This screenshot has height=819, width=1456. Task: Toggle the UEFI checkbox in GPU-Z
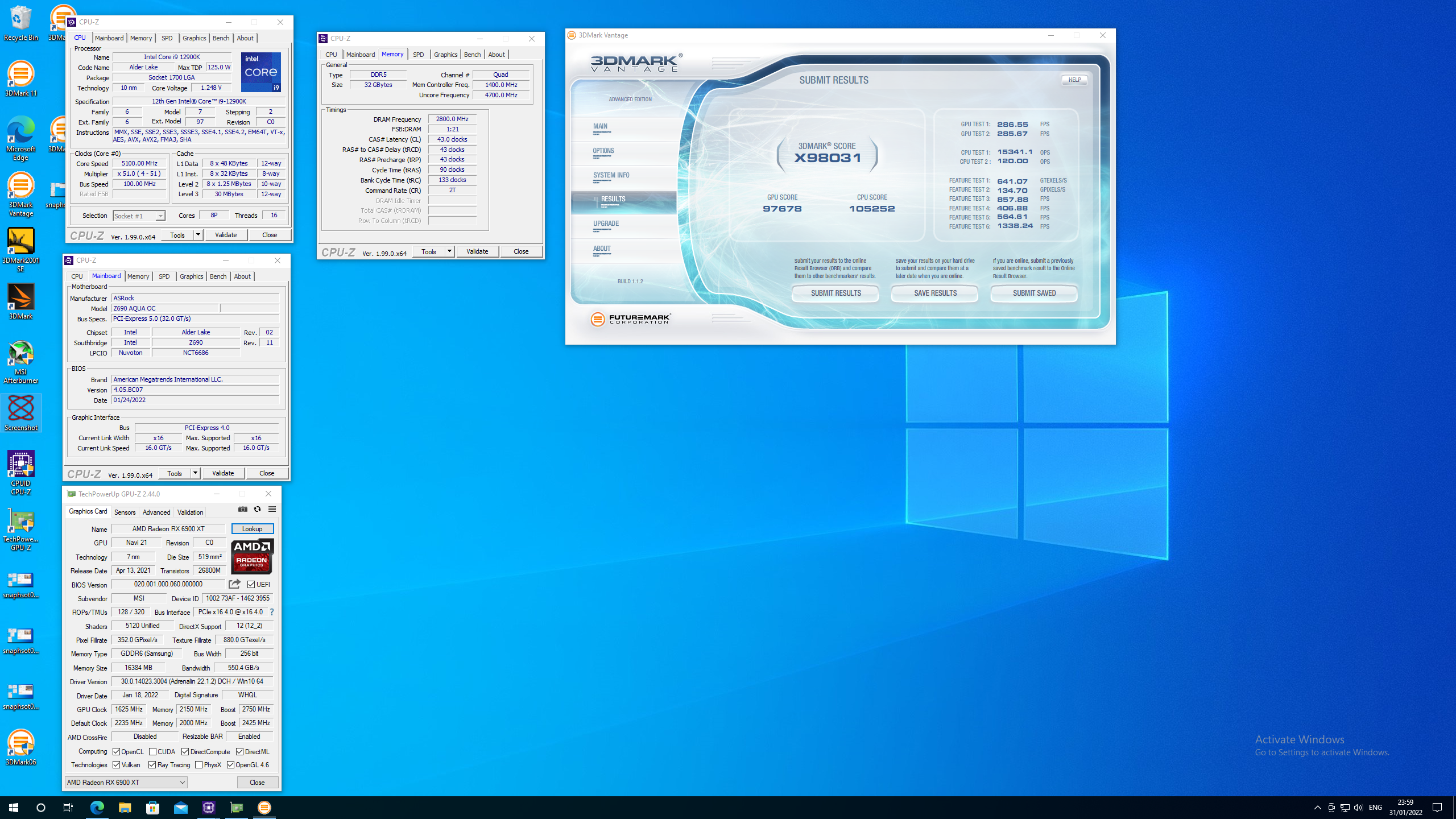pos(251,584)
